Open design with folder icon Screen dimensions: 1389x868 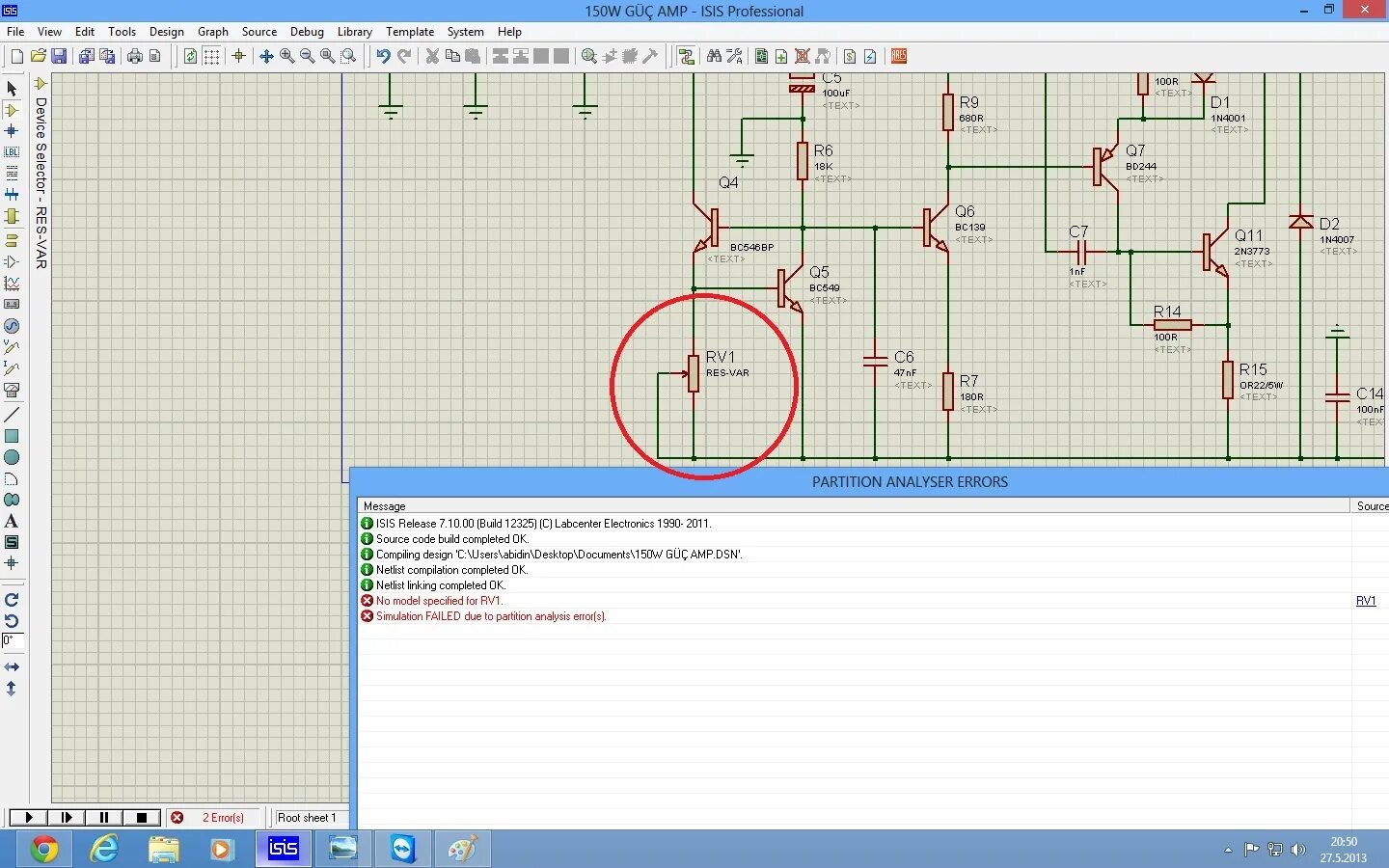(x=38, y=57)
